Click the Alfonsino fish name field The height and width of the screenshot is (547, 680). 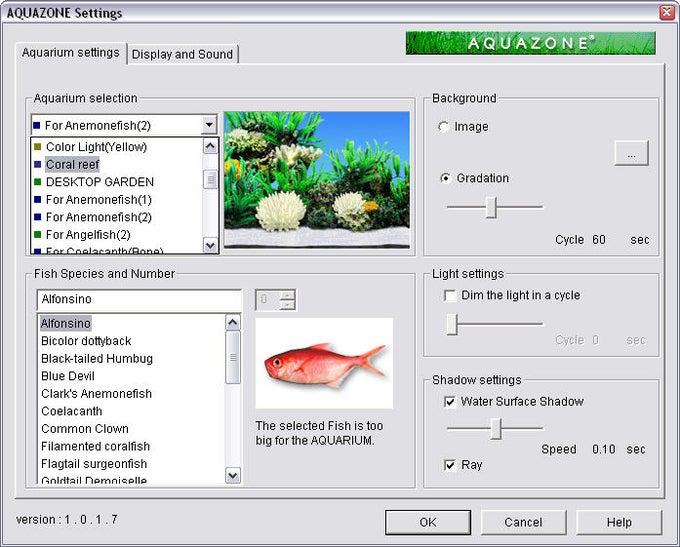[x=139, y=299]
